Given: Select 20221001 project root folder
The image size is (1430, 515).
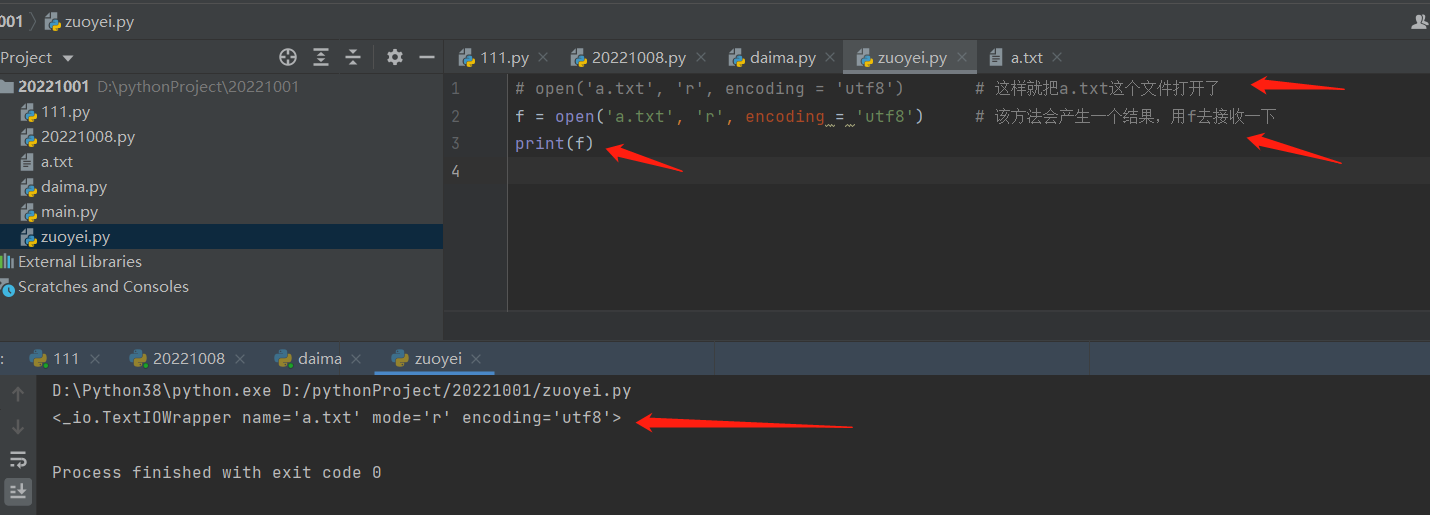Looking at the screenshot, I should point(53,87).
